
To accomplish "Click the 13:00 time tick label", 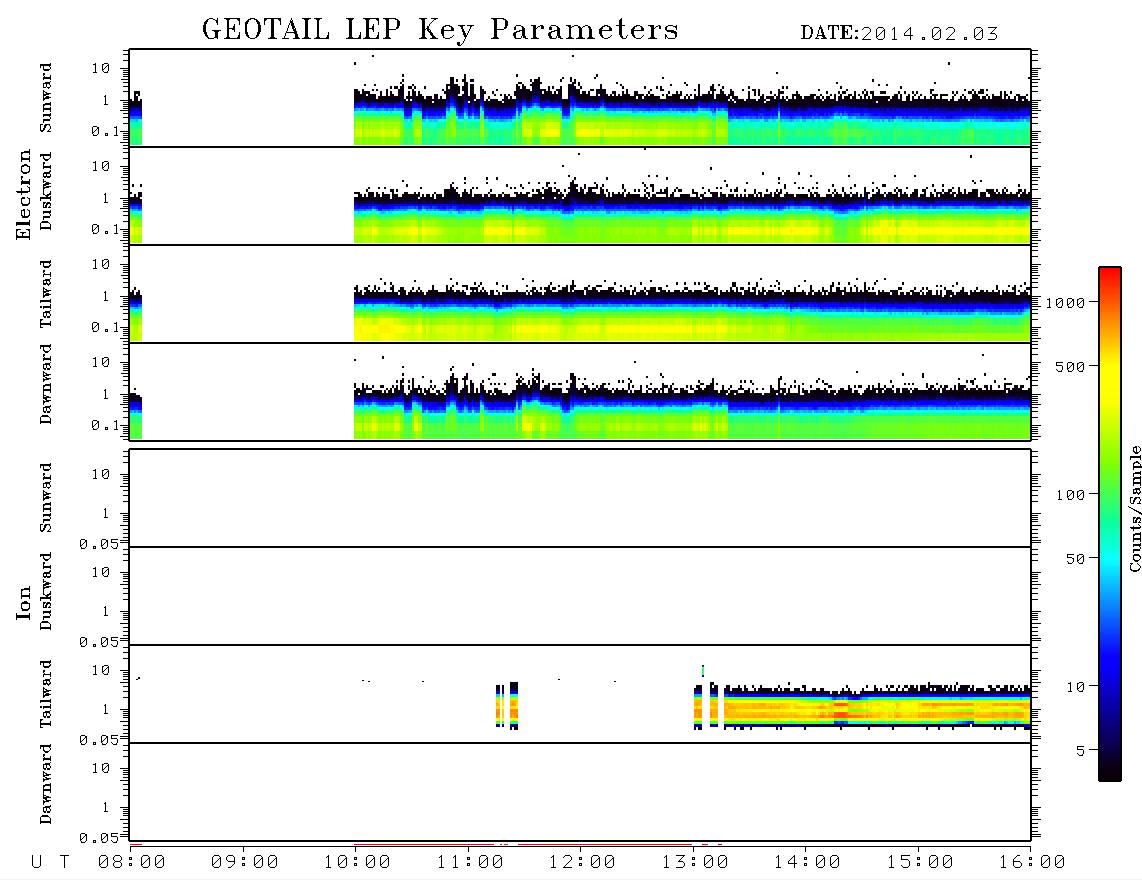I will click(x=695, y=863).
